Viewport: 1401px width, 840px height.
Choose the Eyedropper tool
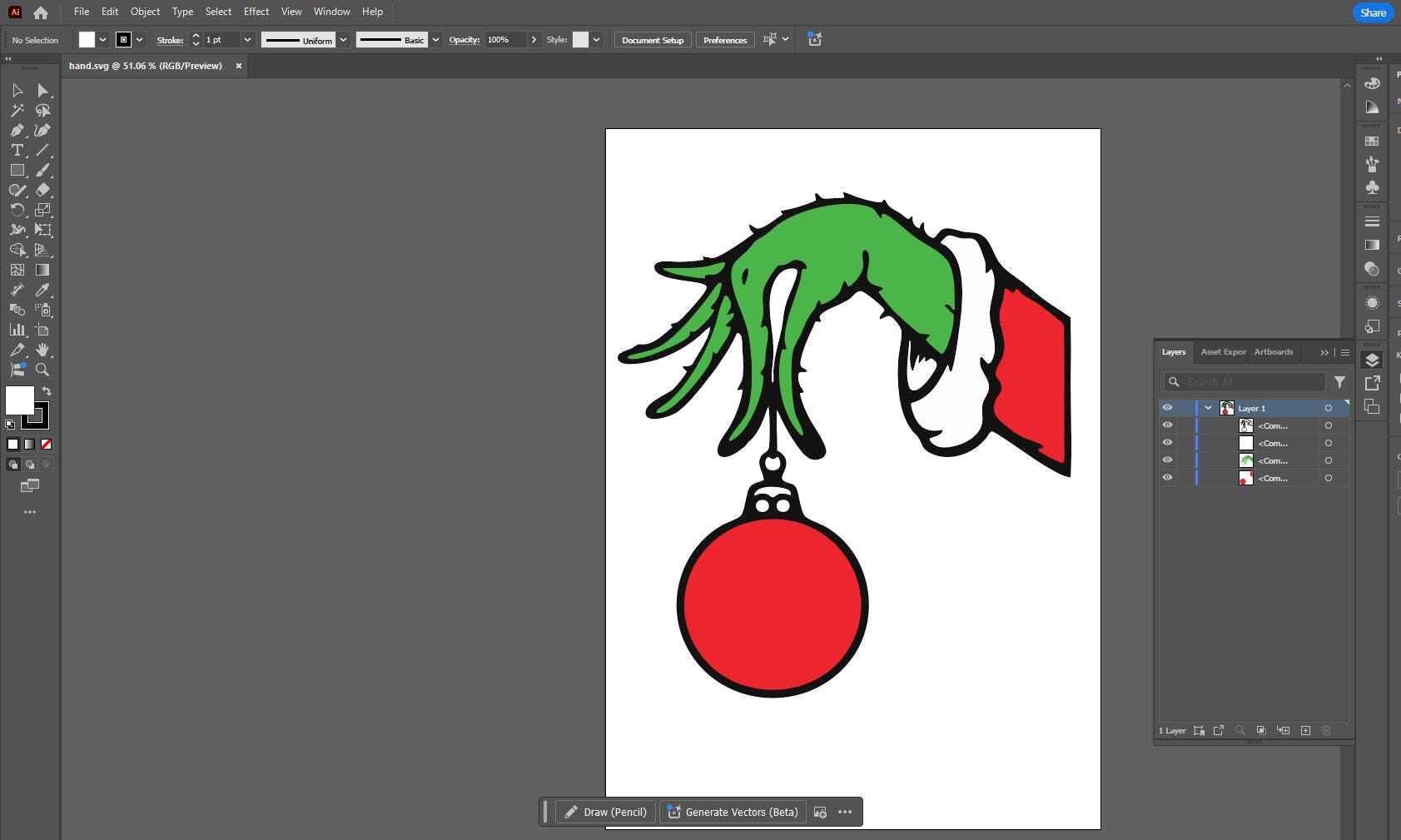42,290
